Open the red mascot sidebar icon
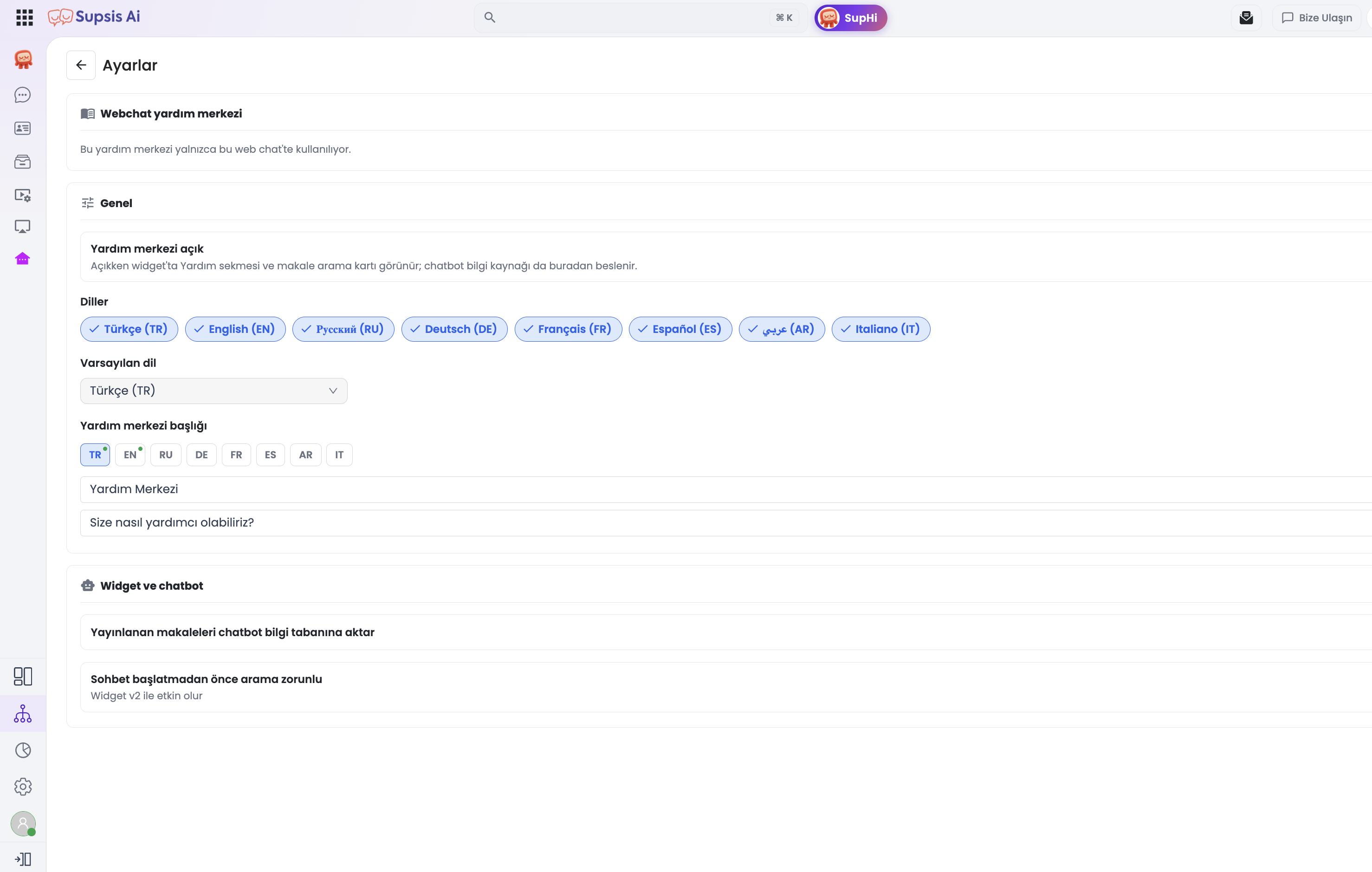Image resolution: width=1372 pixels, height=872 pixels. pyautogui.click(x=23, y=59)
